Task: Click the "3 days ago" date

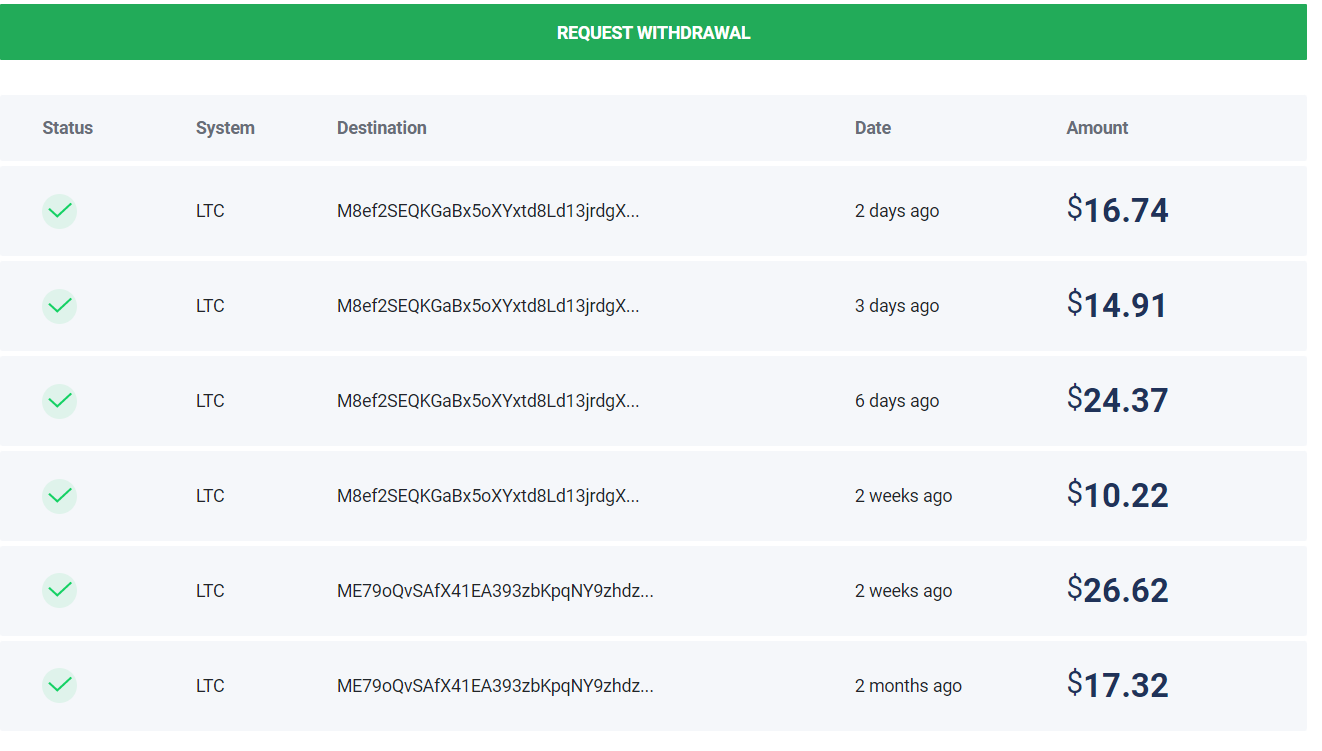Action: point(897,306)
